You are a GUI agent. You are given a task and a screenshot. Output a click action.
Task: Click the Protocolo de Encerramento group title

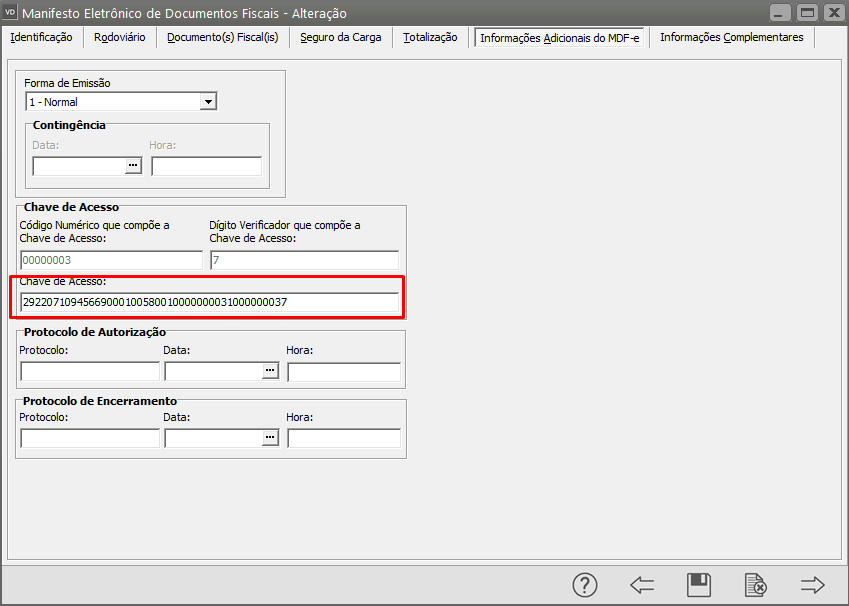tap(100, 401)
